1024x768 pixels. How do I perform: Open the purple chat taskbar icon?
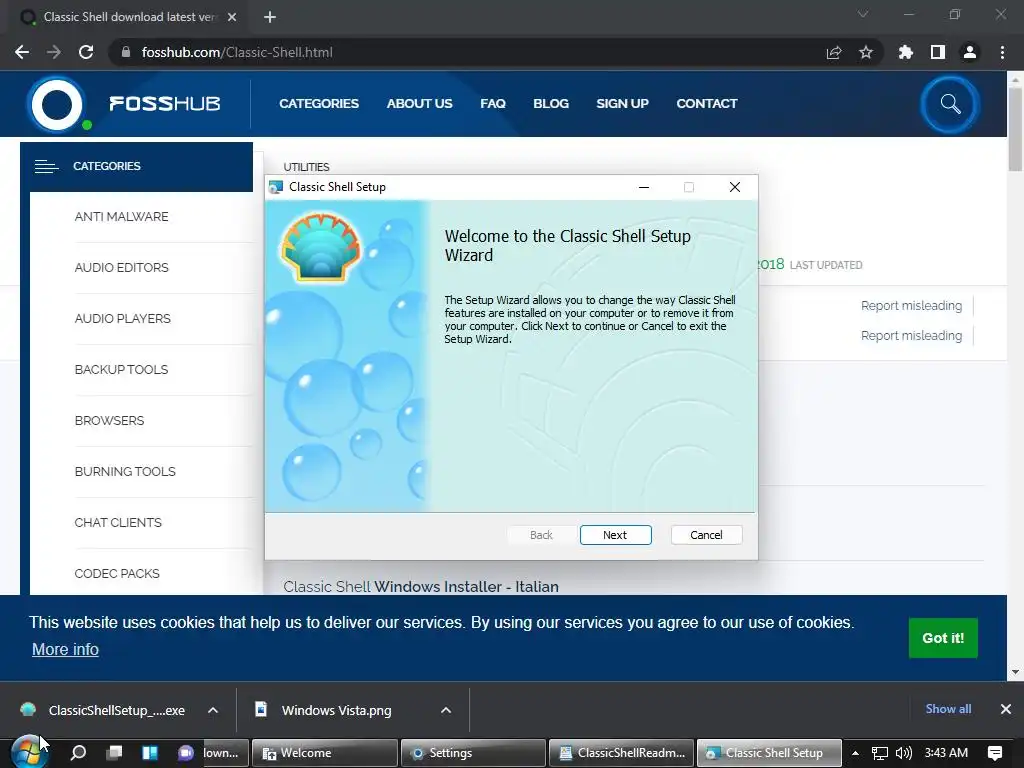tap(186, 753)
